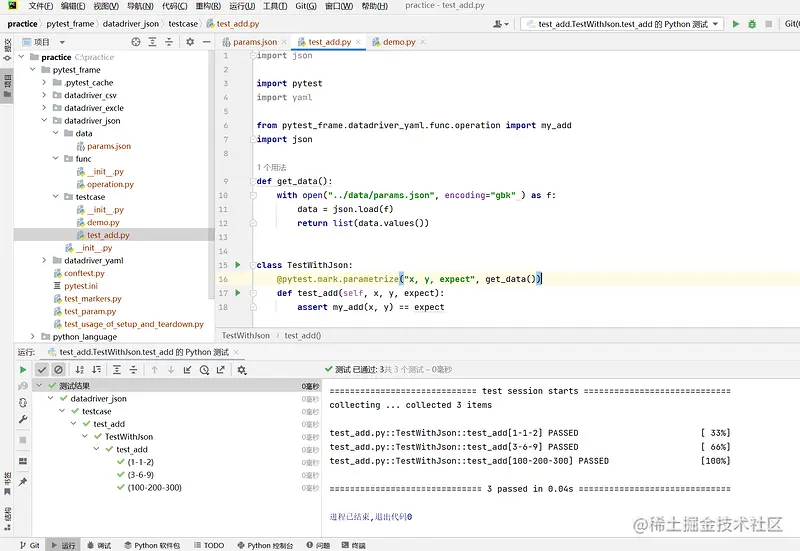Screen dimensions: 800x551
Task: Open the Git tool window
Action: 30,545
